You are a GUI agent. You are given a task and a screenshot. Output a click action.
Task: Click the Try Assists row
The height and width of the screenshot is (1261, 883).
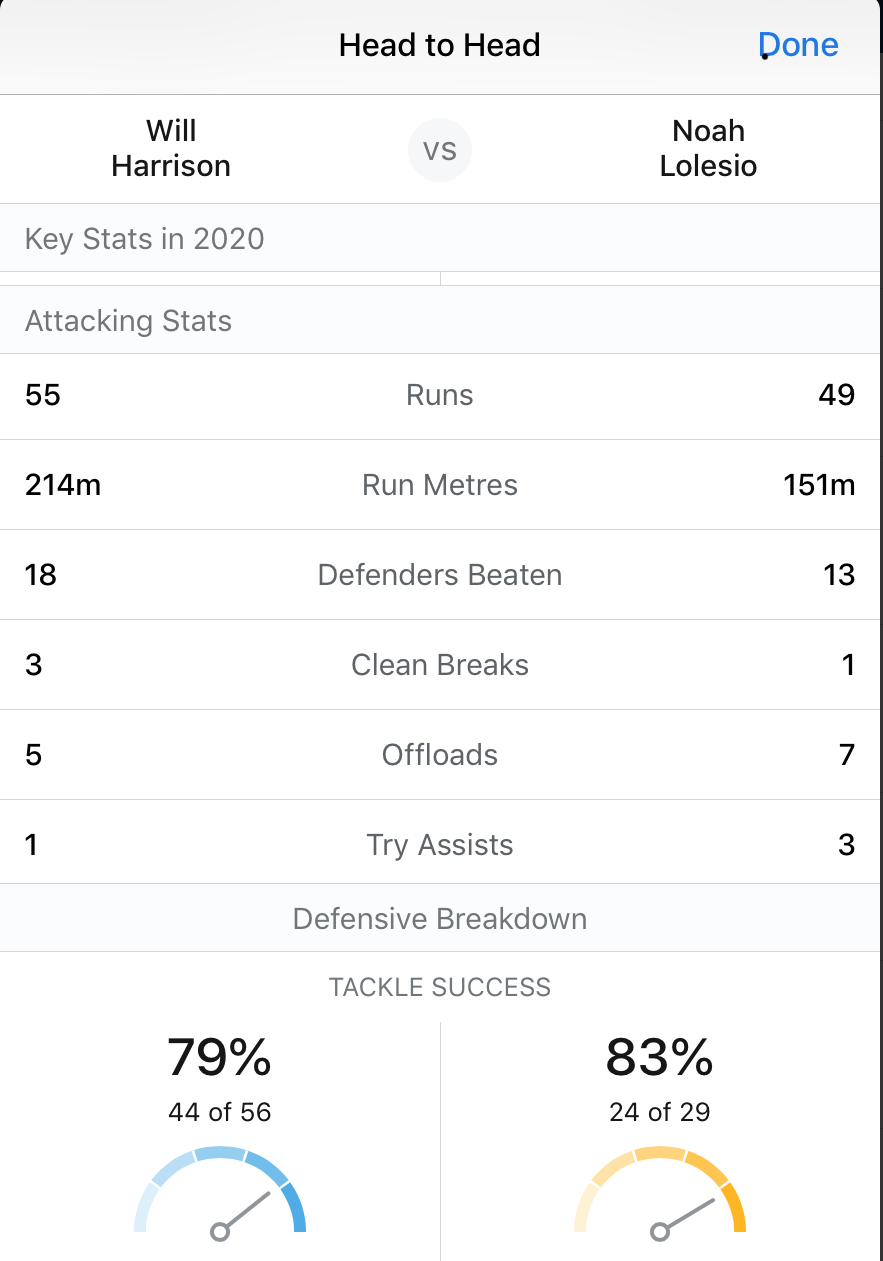click(x=440, y=845)
